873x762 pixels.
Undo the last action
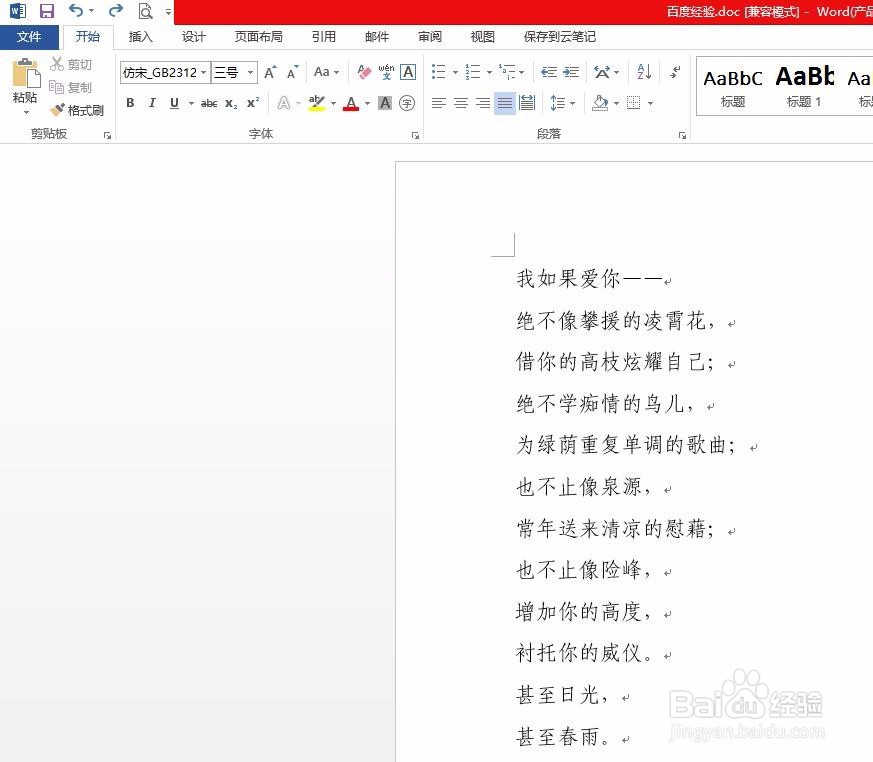point(76,10)
